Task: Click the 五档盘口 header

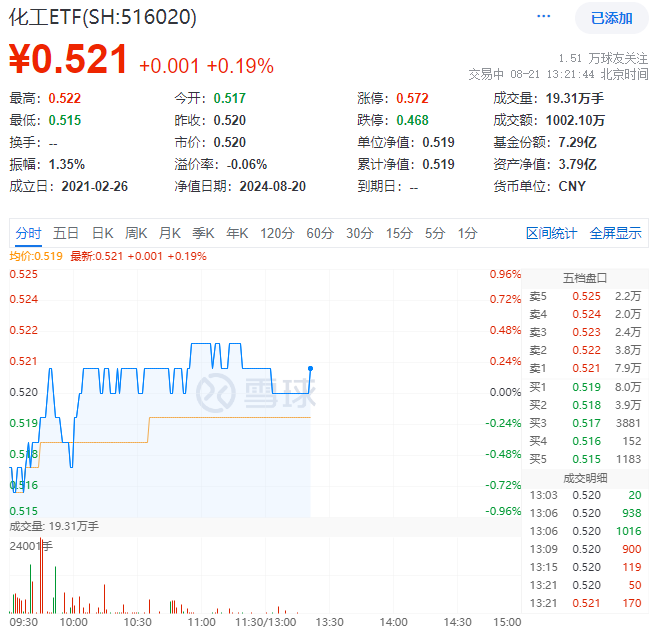Action: pos(584,278)
